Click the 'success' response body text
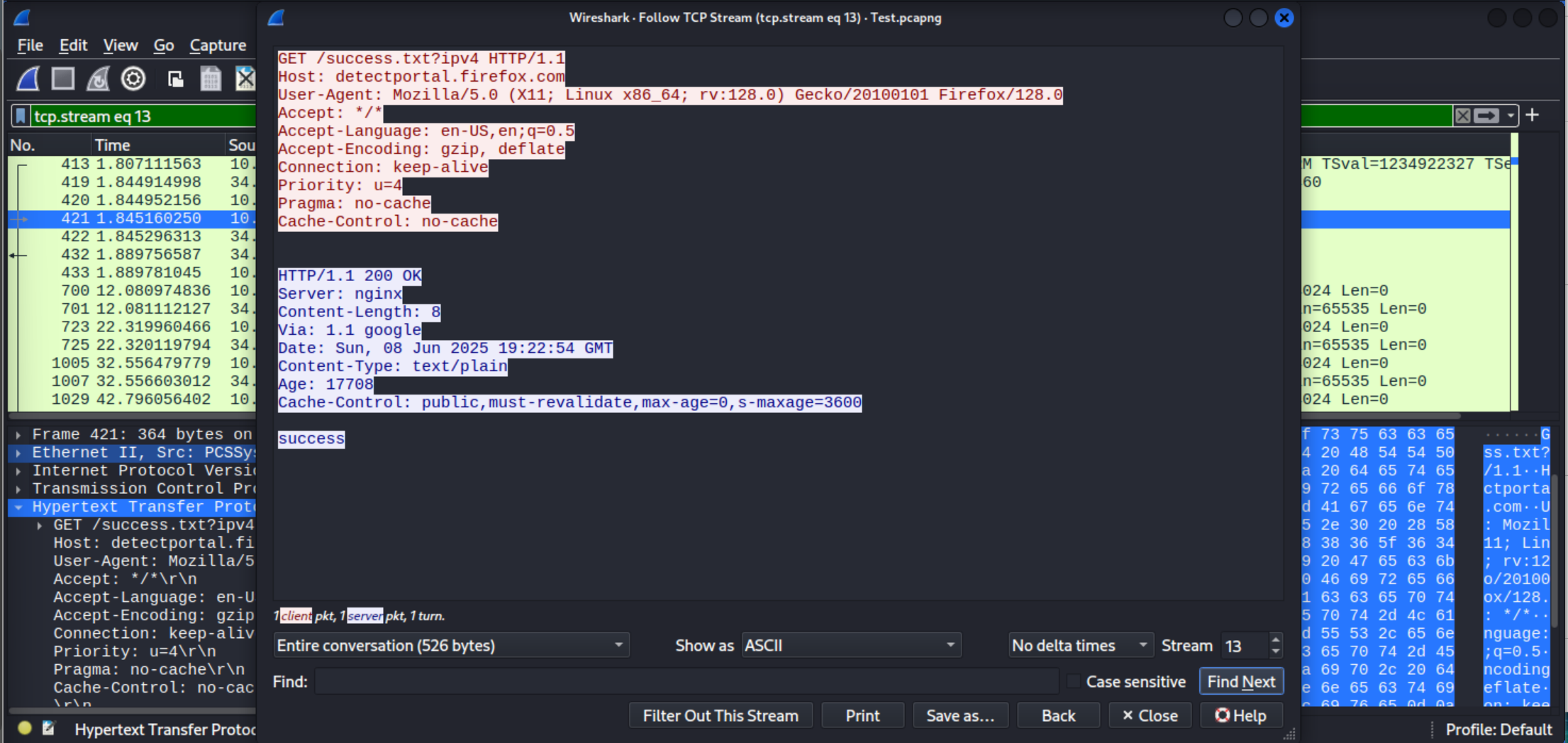 [311, 439]
